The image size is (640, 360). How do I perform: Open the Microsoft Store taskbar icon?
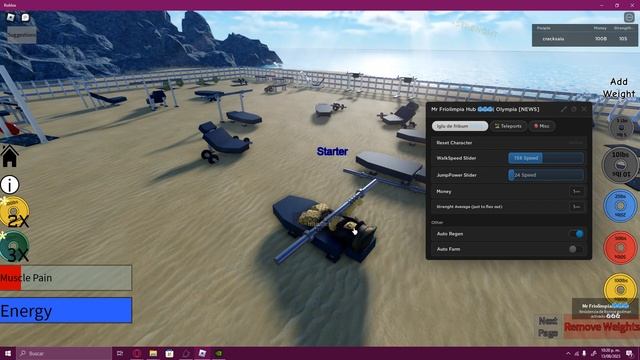[169, 353]
